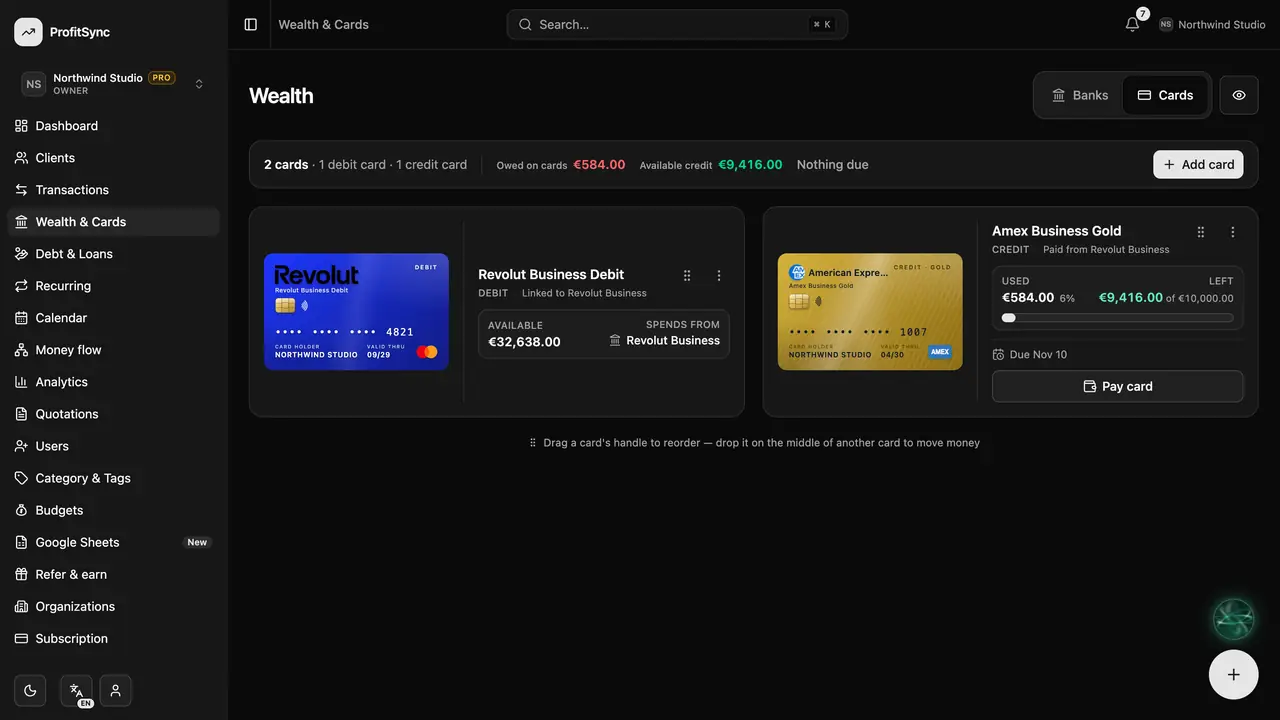Switch to the Banks tab
1280x720 pixels.
(x=1080, y=95)
